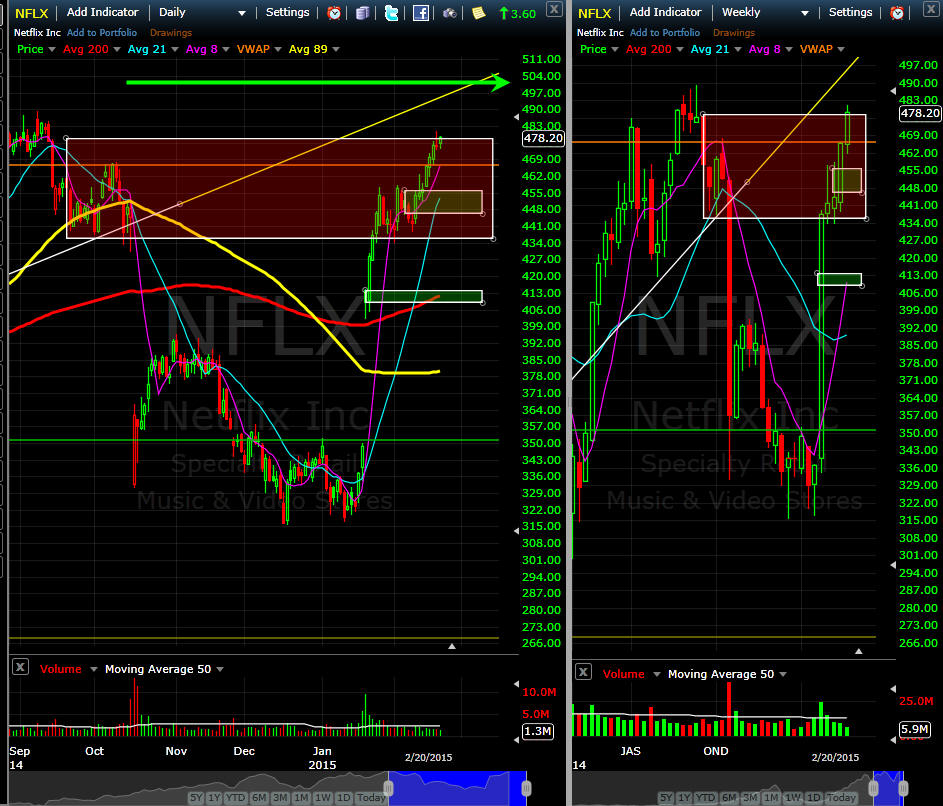943x806 pixels.
Task: Select the 6M range in daily chart
Action: click(259, 798)
